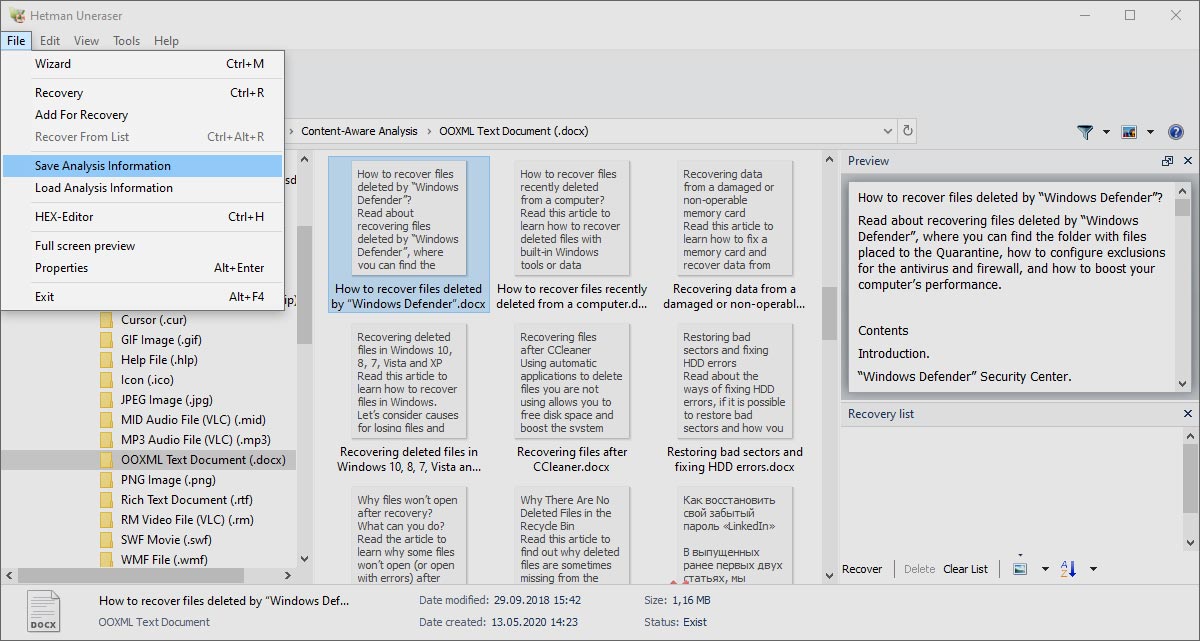Screen dimensions: 1200x641
Task: Click folder icon beside JPEG Image (.jpg)
Action: pyautogui.click(x=106, y=400)
